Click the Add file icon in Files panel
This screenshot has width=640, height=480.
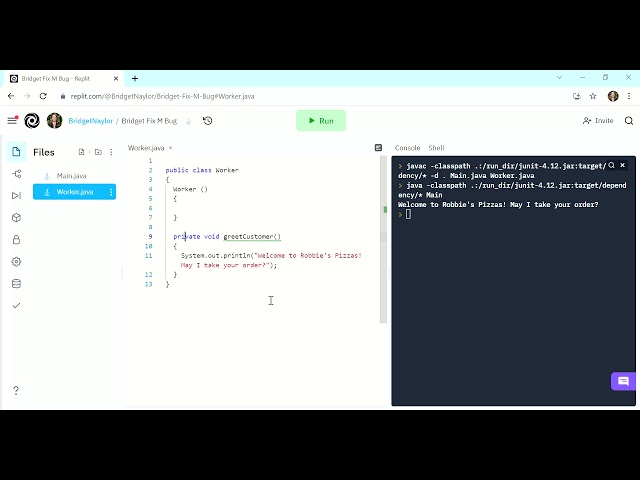(82, 152)
